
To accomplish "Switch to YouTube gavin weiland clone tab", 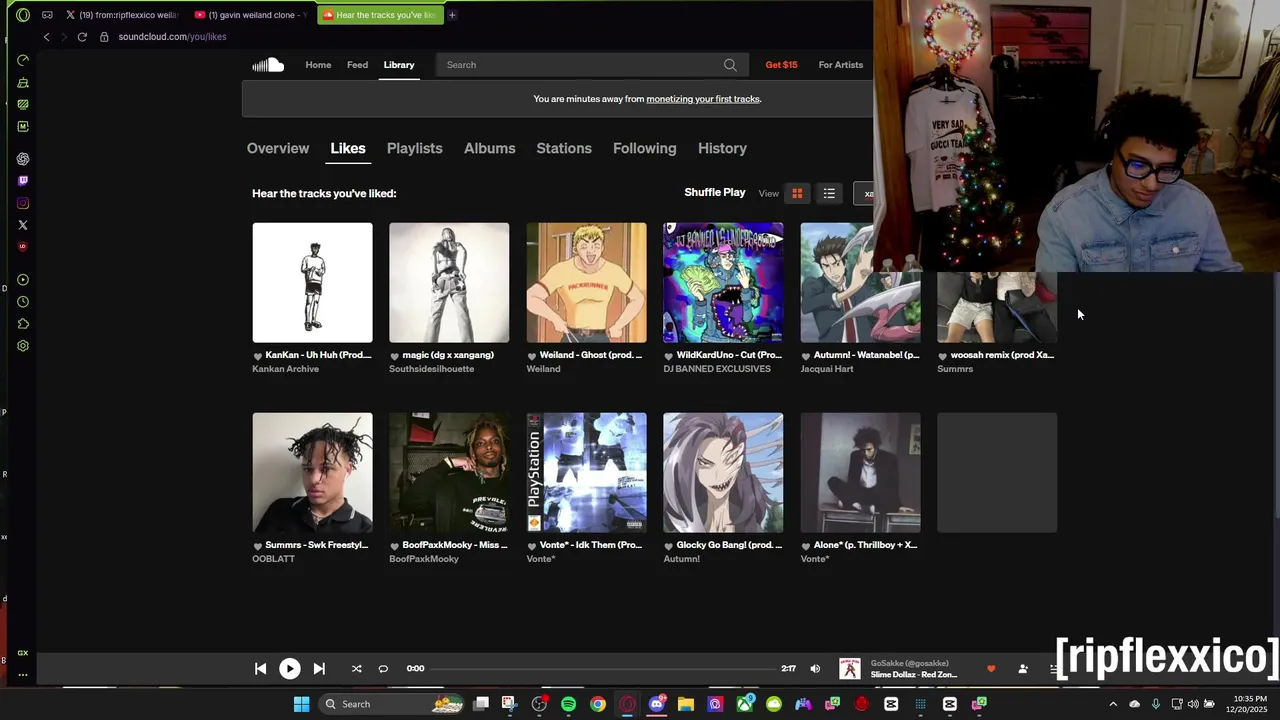I will (251, 15).
